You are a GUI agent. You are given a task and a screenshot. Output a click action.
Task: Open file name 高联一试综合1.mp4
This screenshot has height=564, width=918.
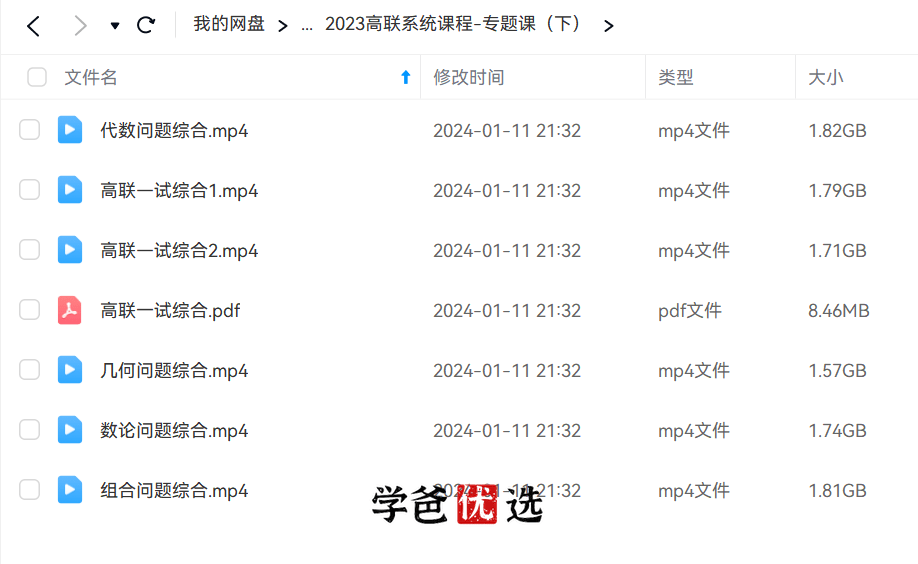179,191
